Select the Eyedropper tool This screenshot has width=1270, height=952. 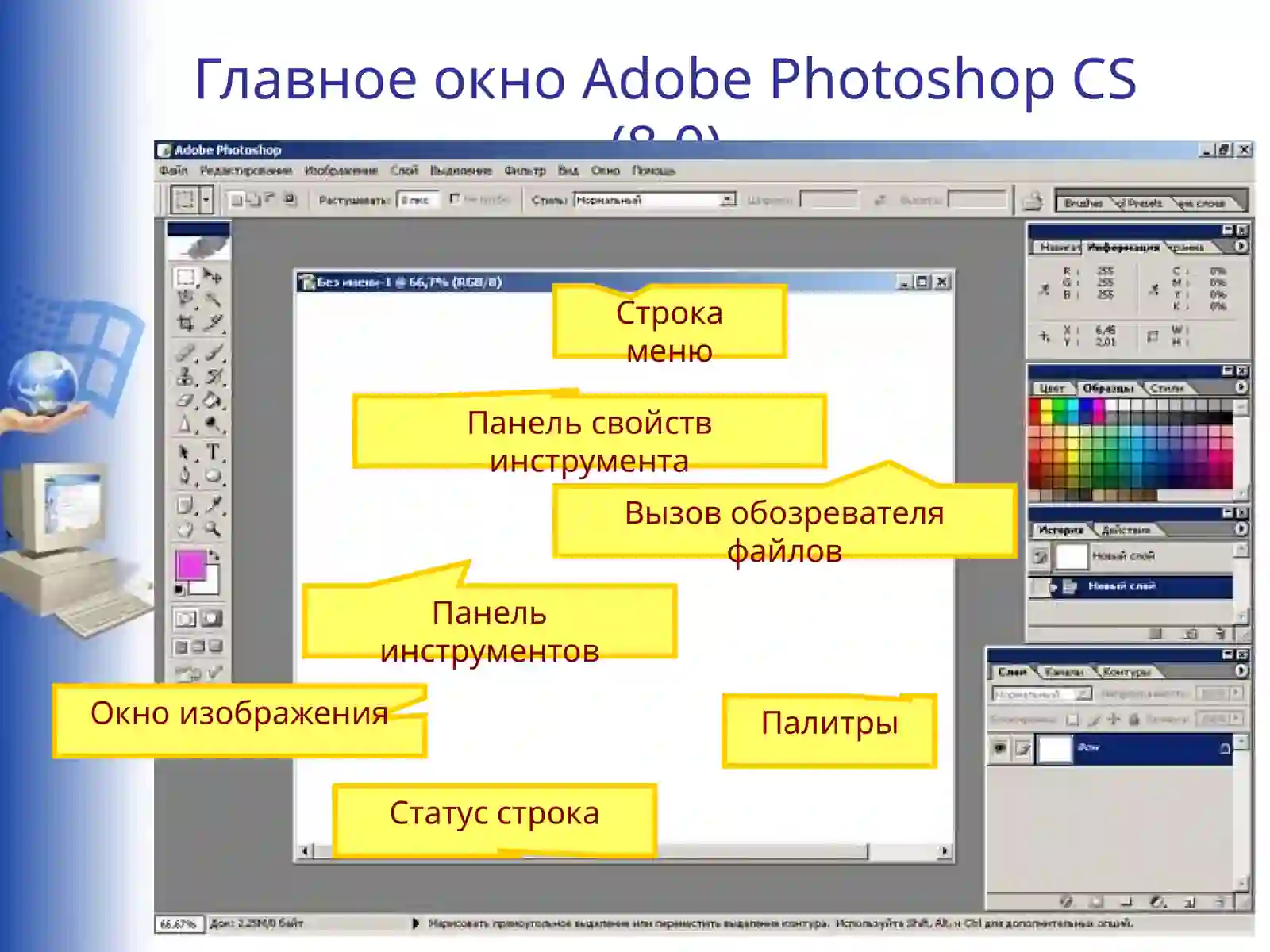[x=213, y=505]
